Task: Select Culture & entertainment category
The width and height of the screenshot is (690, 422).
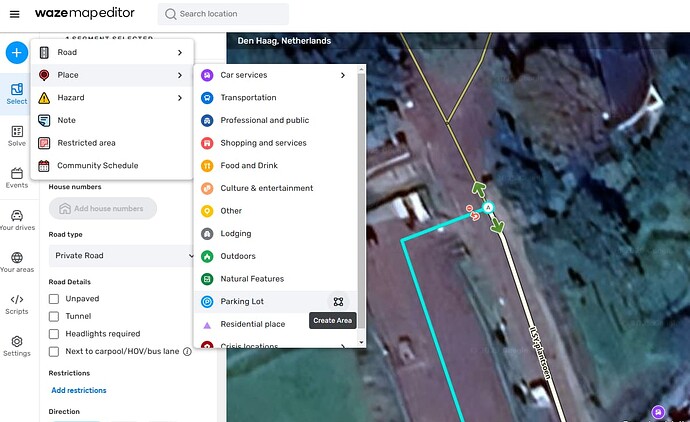Action: pos(275,188)
